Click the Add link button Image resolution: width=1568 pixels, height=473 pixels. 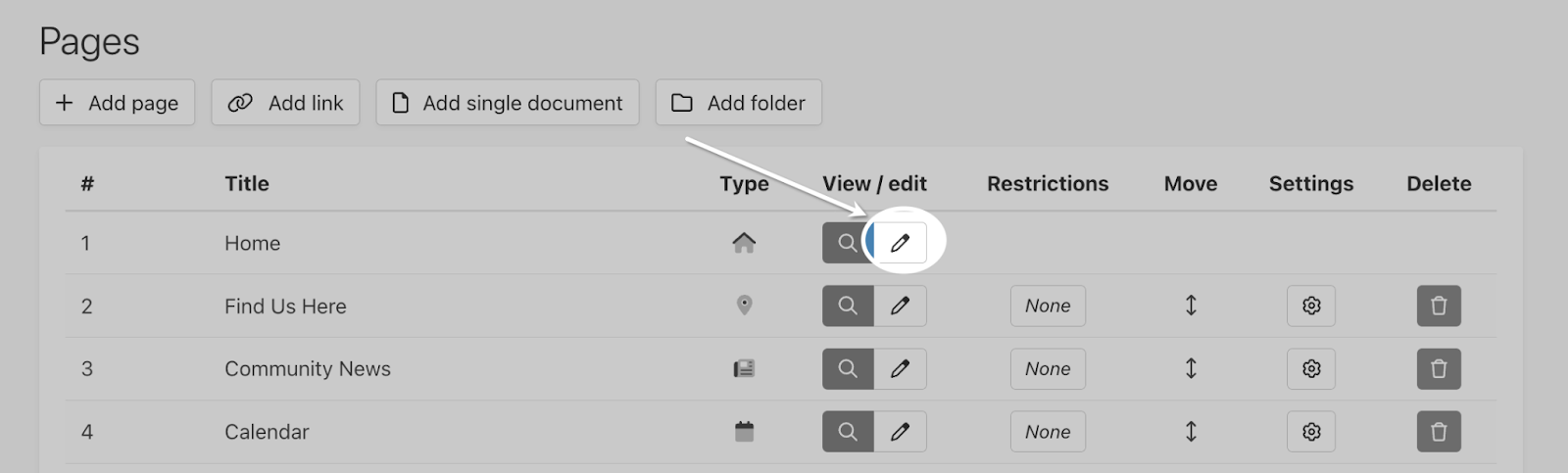[x=285, y=103]
